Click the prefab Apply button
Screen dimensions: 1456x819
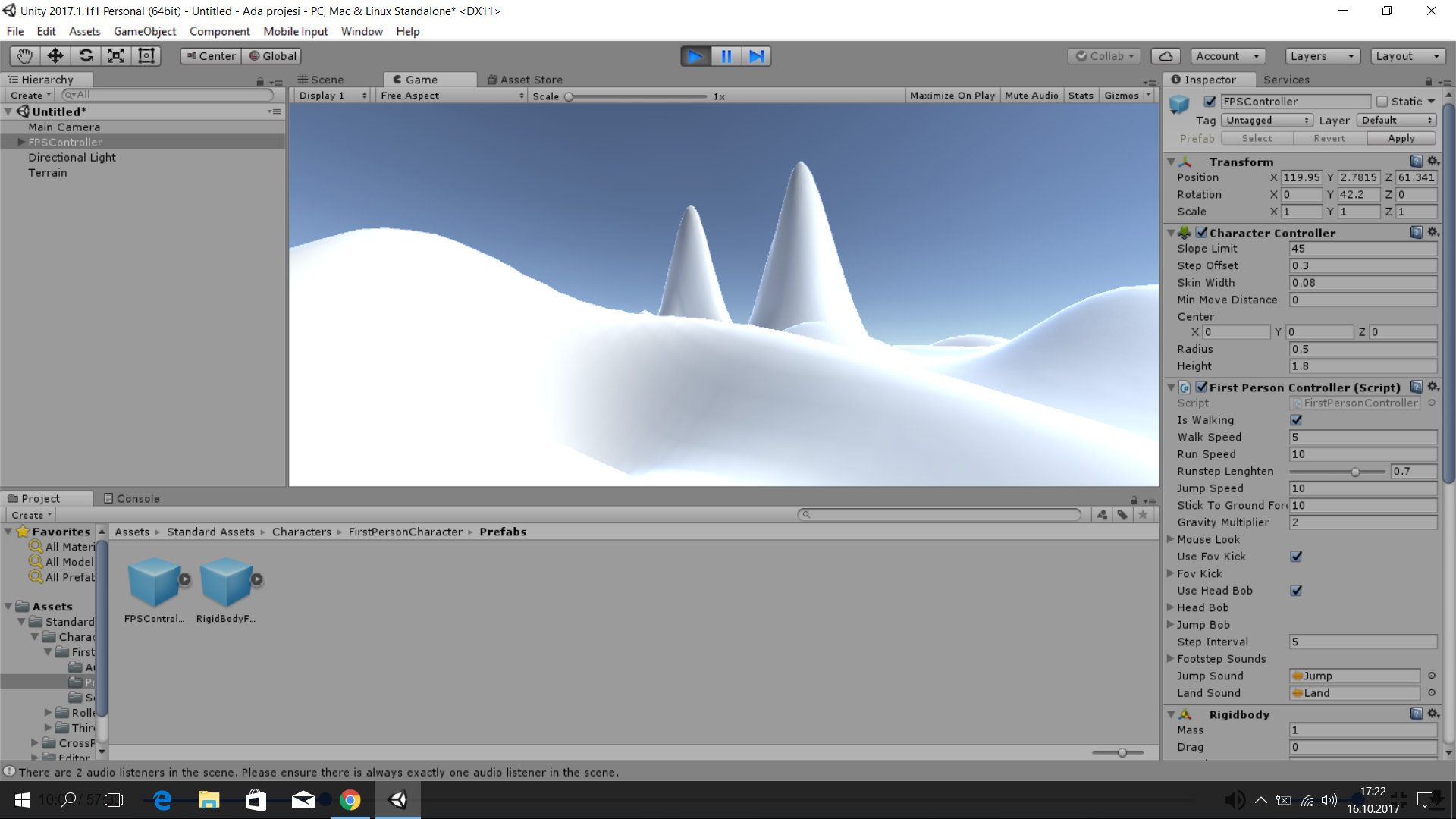(1401, 138)
